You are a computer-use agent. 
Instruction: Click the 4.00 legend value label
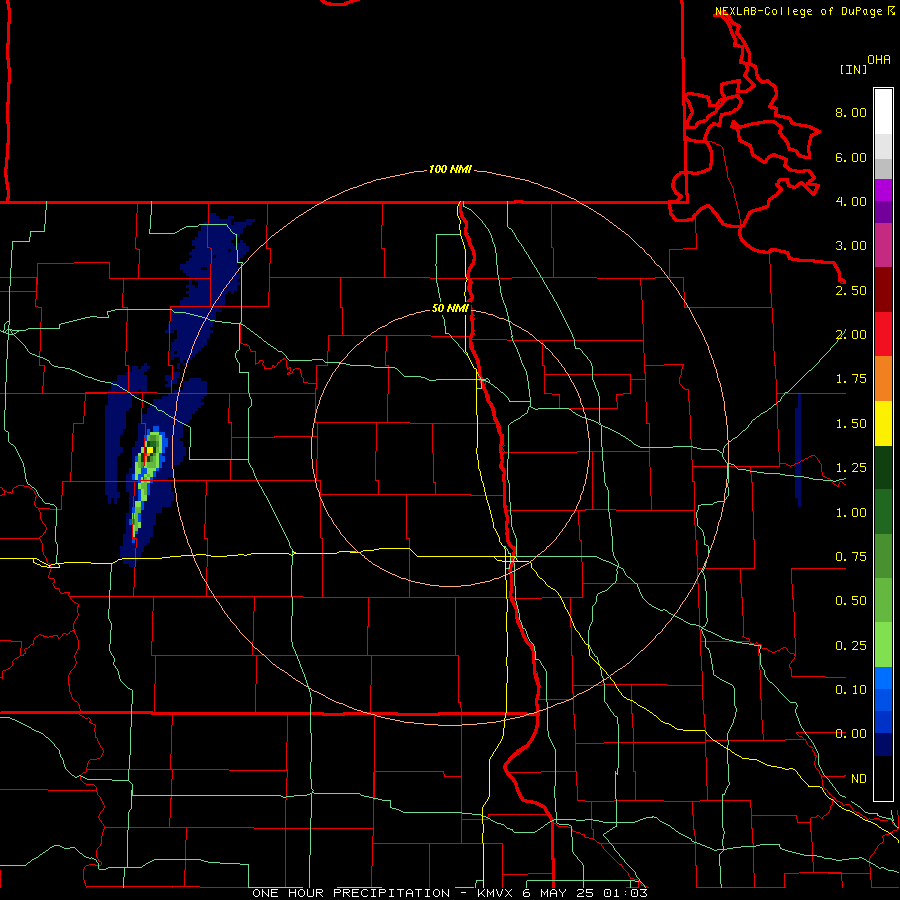(x=851, y=201)
